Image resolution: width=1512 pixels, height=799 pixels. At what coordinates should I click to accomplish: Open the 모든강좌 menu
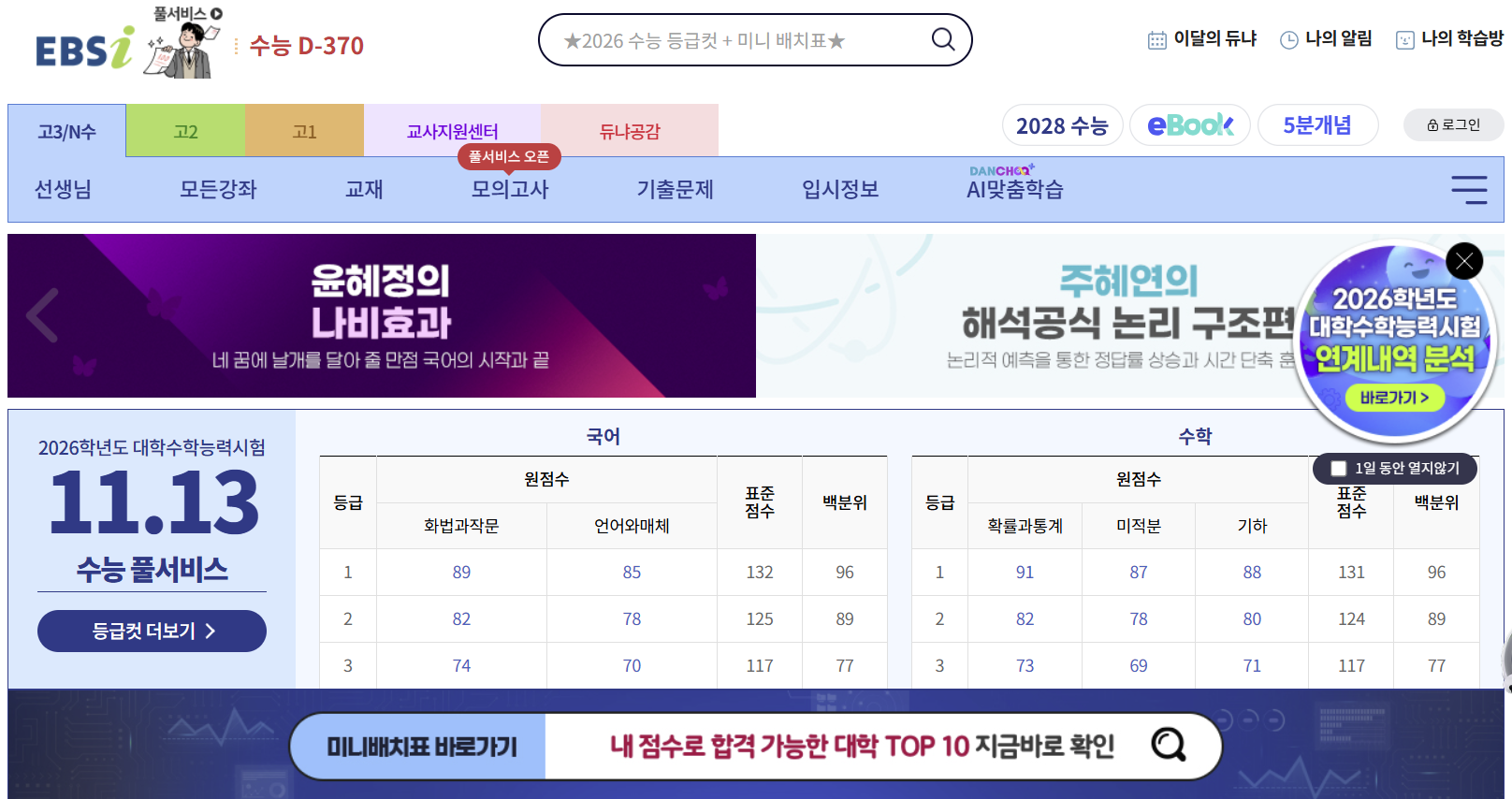click(218, 190)
